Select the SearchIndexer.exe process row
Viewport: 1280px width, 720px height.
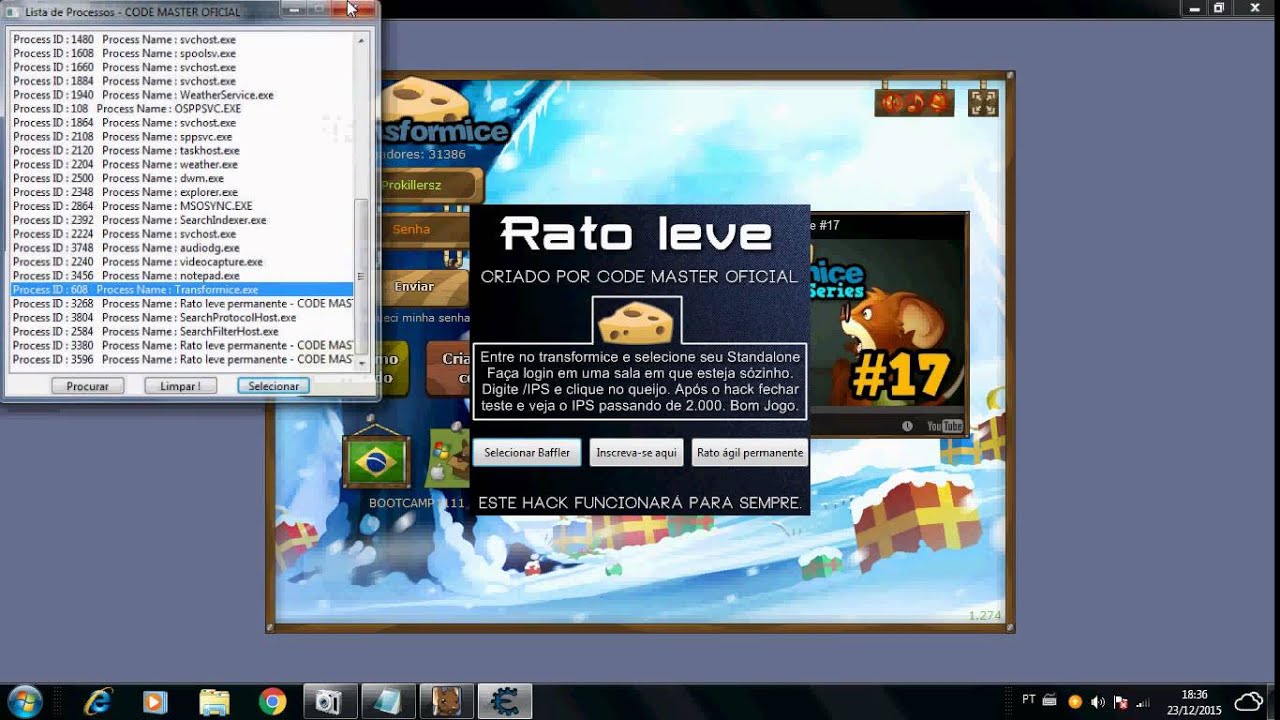(x=182, y=220)
